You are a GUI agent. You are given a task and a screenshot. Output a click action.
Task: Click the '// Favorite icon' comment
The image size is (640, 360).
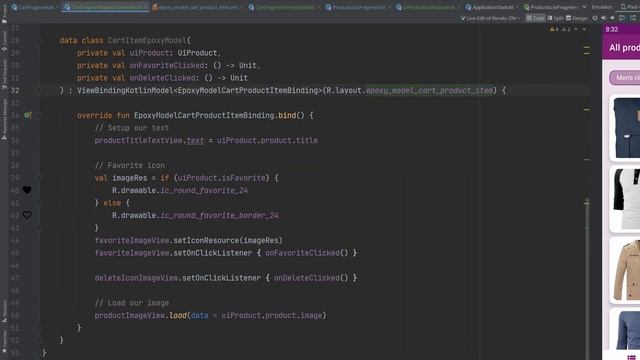pyautogui.click(x=130, y=165)
